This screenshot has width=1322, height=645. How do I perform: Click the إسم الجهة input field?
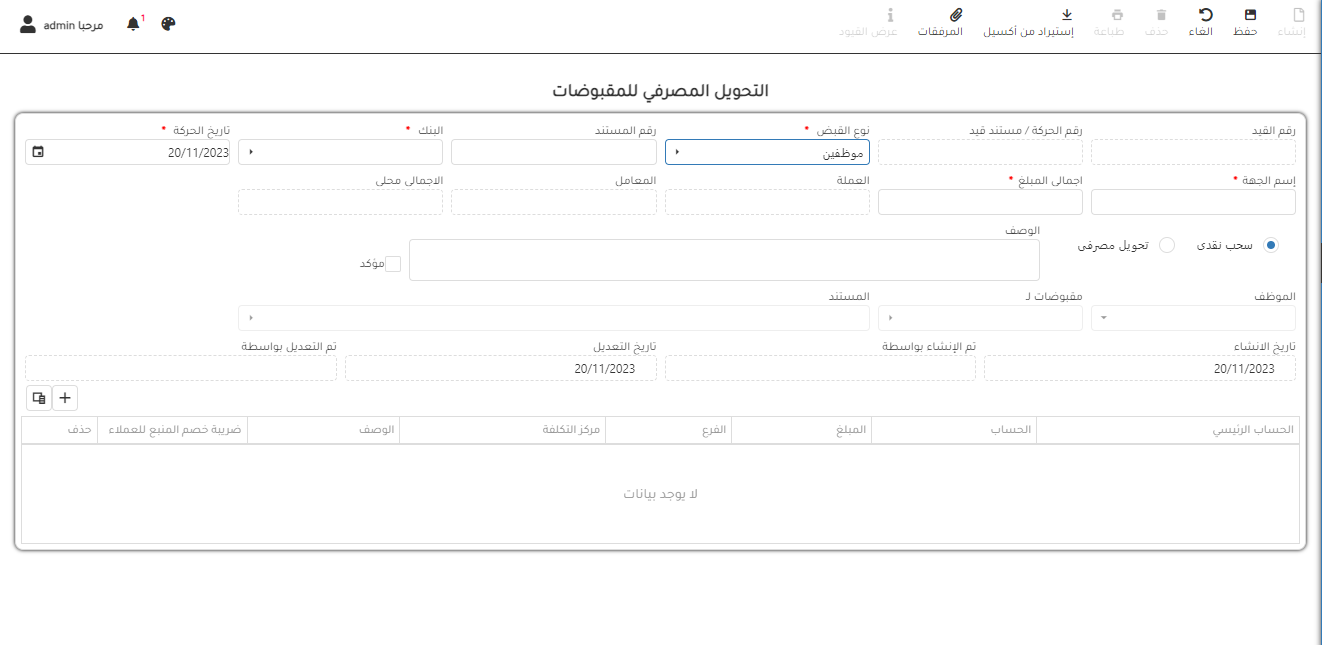click(1193, 203)
